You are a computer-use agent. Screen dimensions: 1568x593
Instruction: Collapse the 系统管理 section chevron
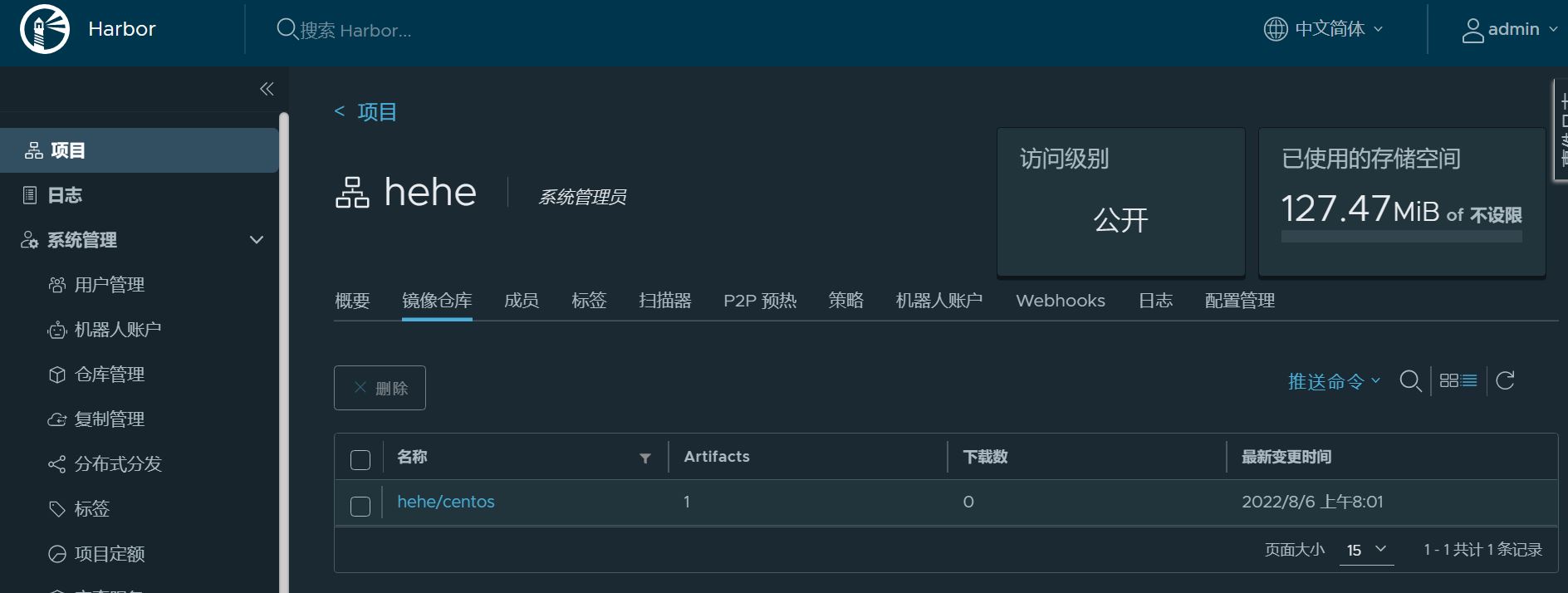[257, 240]
